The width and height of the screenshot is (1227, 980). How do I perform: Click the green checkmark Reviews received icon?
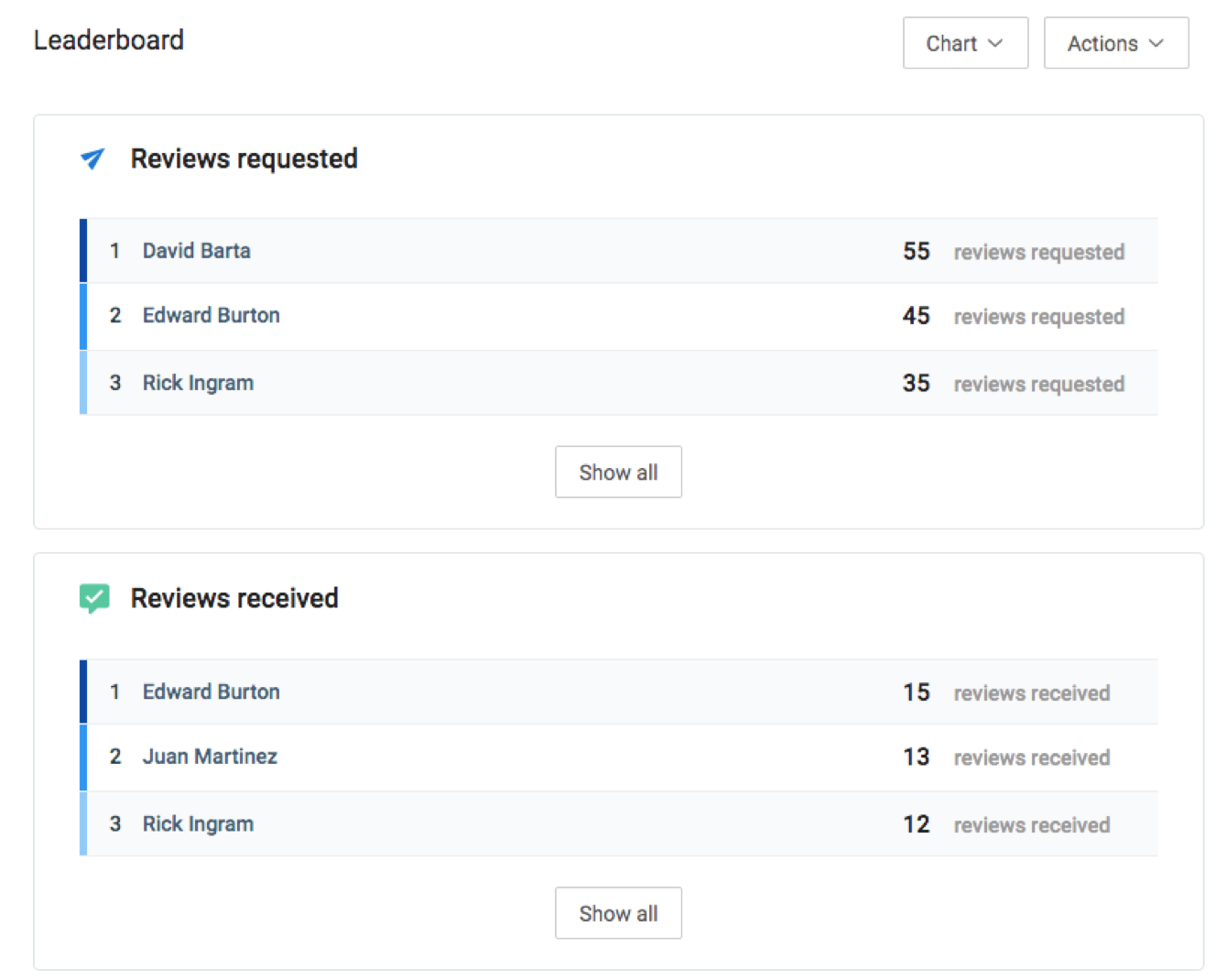[94, 598]
